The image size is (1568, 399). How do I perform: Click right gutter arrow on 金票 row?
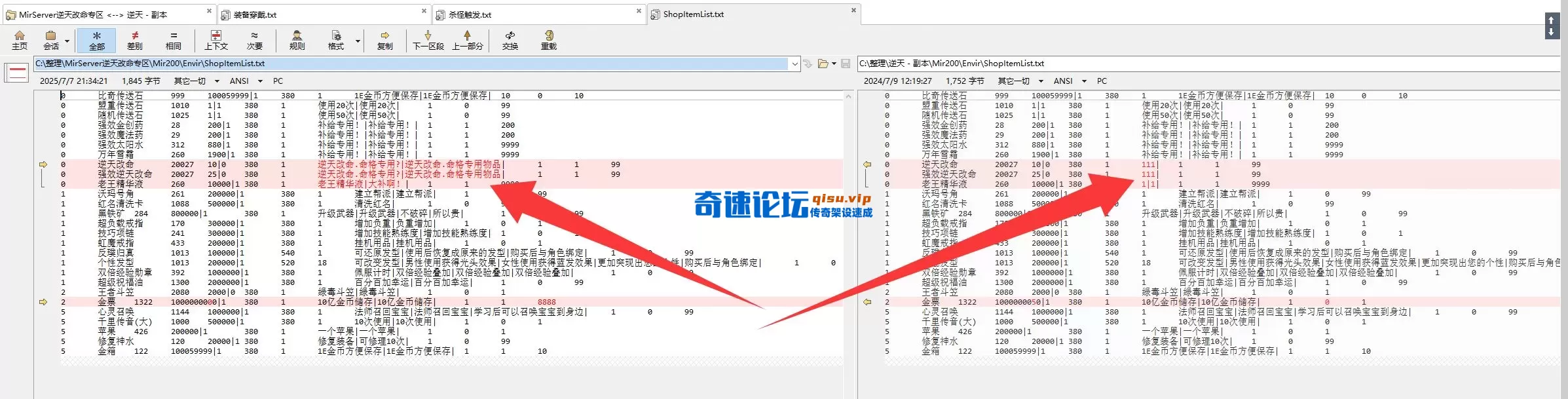tap(867, 302)
